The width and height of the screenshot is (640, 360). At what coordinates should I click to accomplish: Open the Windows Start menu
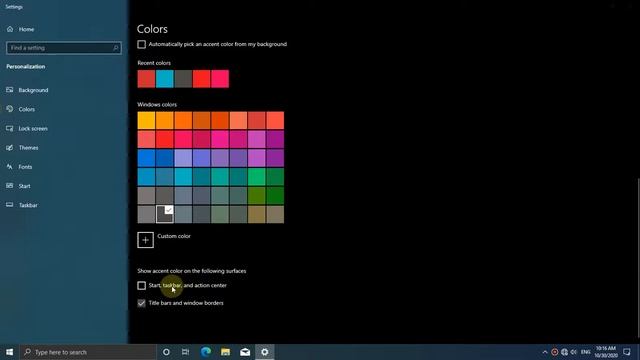click(x=9, y=352)
